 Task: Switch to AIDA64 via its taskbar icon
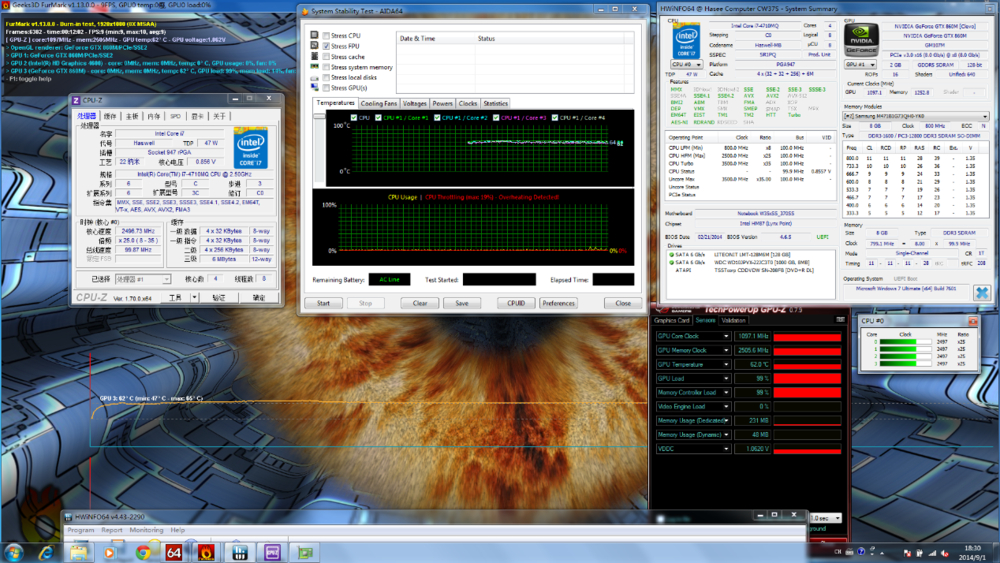point(174,551)
